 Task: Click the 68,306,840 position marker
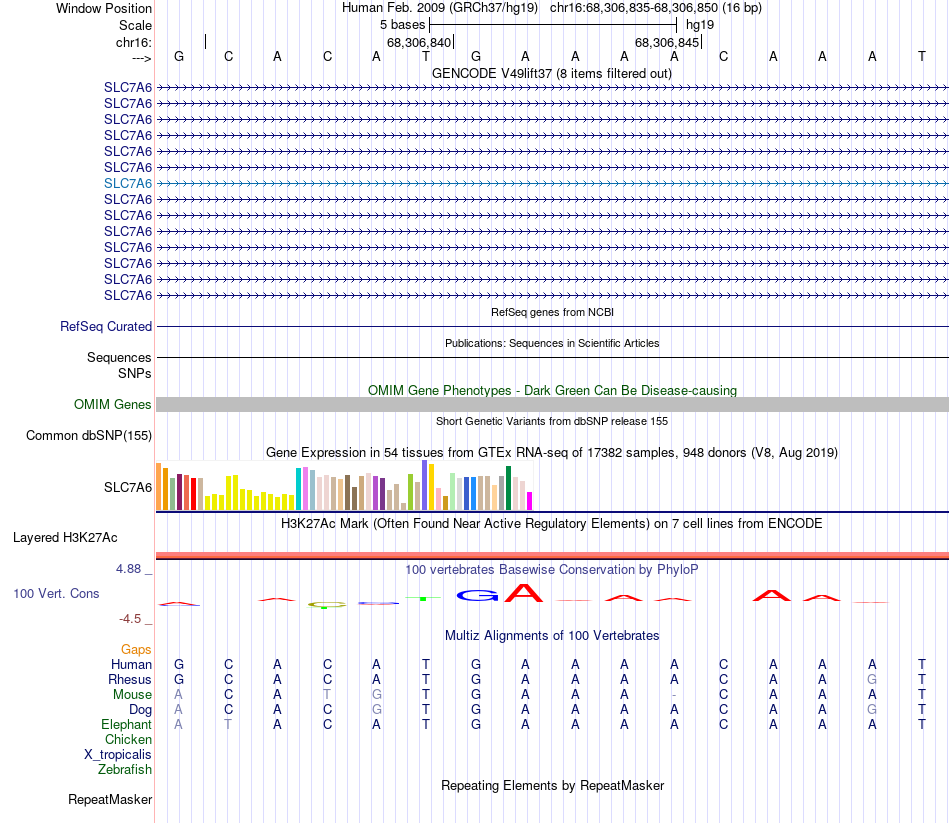(419, 42)
